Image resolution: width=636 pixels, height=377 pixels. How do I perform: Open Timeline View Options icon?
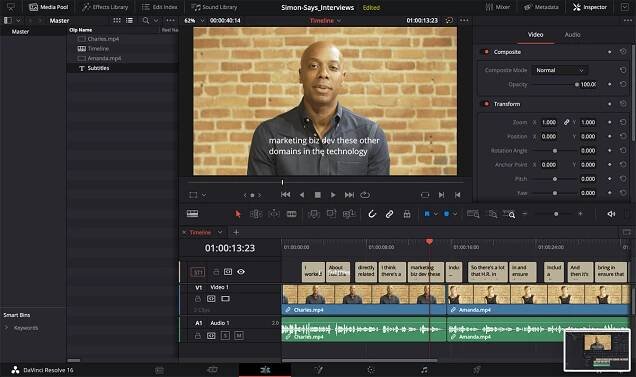coord(192,213)
